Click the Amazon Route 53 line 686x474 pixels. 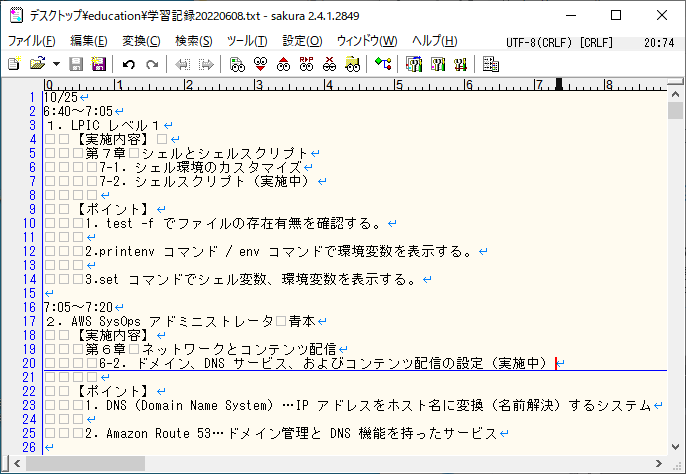[x=291, y=433]
